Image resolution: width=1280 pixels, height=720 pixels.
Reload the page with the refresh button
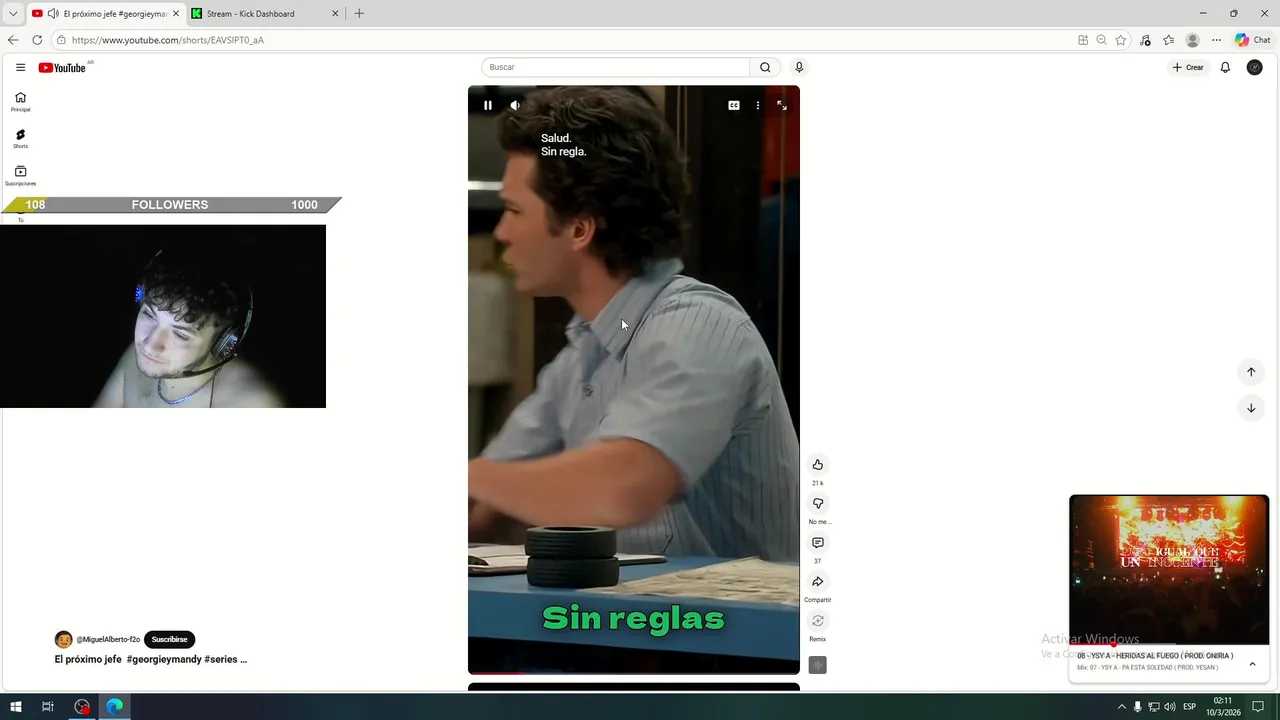point(37,40)
